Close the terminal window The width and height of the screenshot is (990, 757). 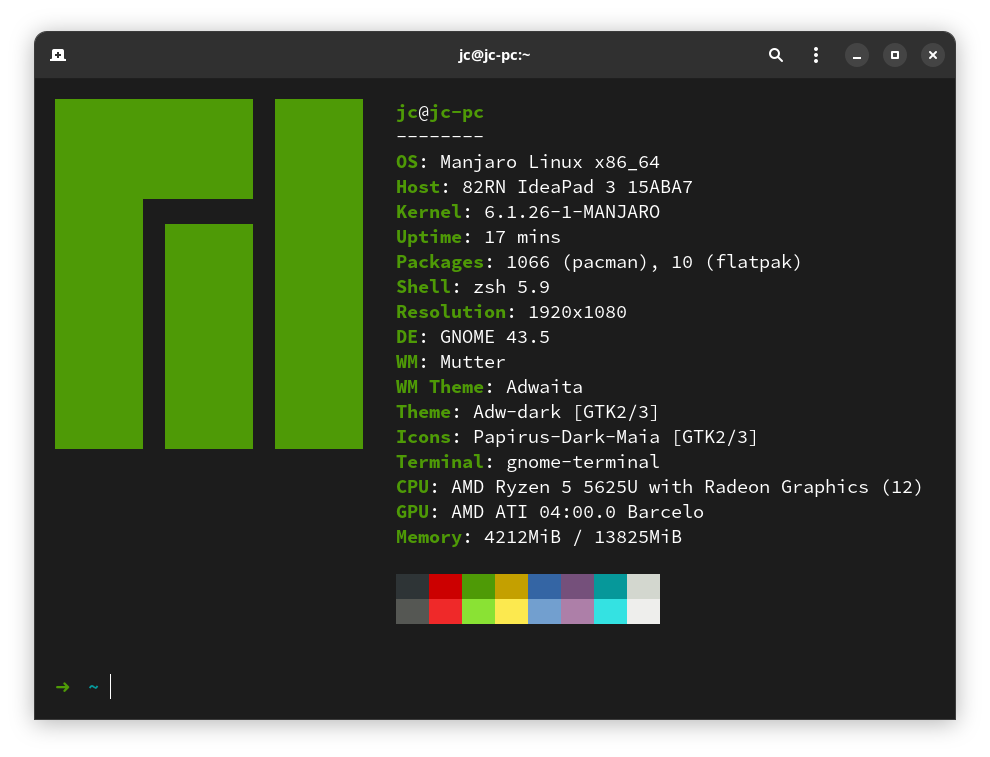pyautogui.click(x=933, y=56)
